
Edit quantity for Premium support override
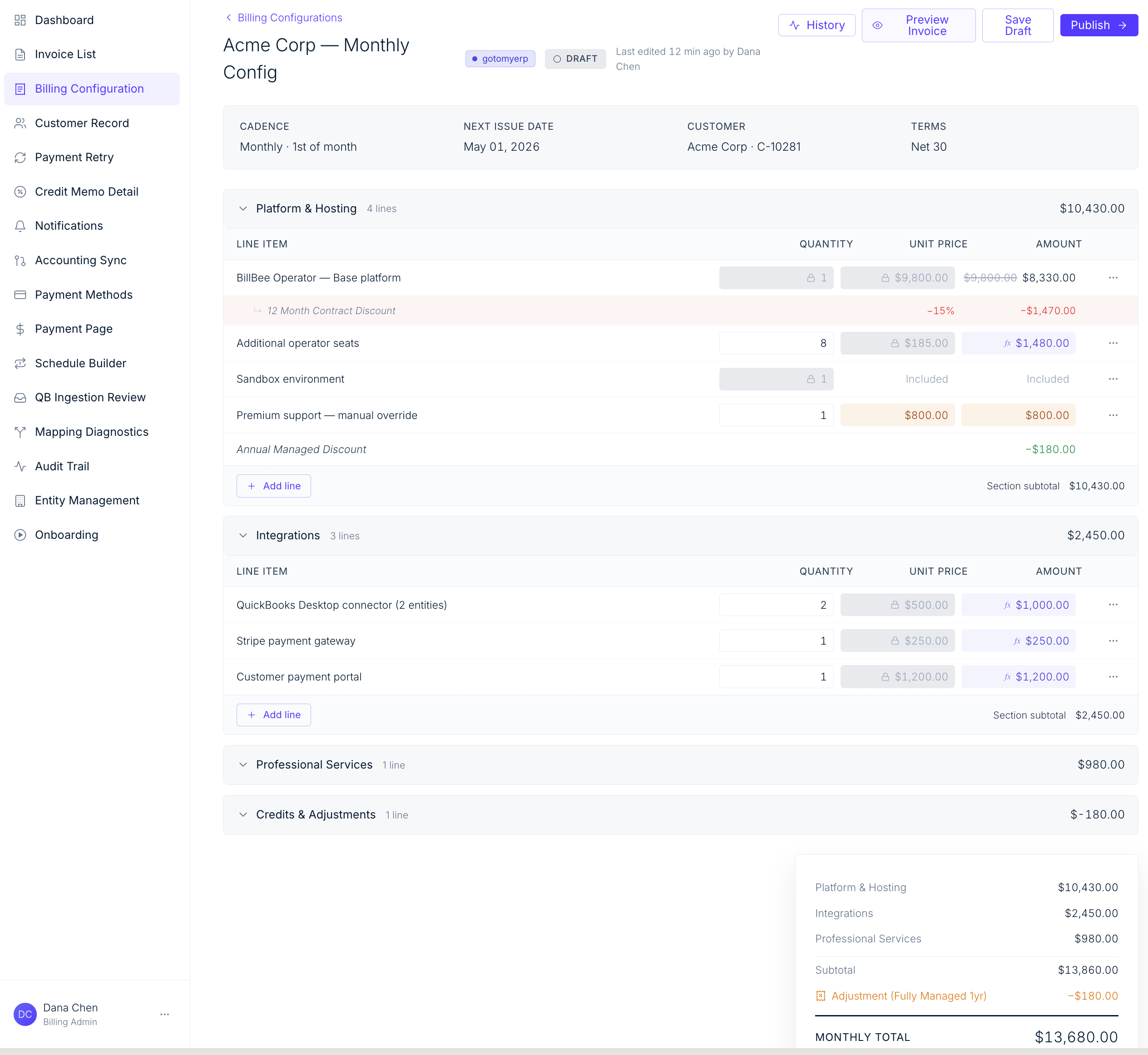[x=776, y=415]
